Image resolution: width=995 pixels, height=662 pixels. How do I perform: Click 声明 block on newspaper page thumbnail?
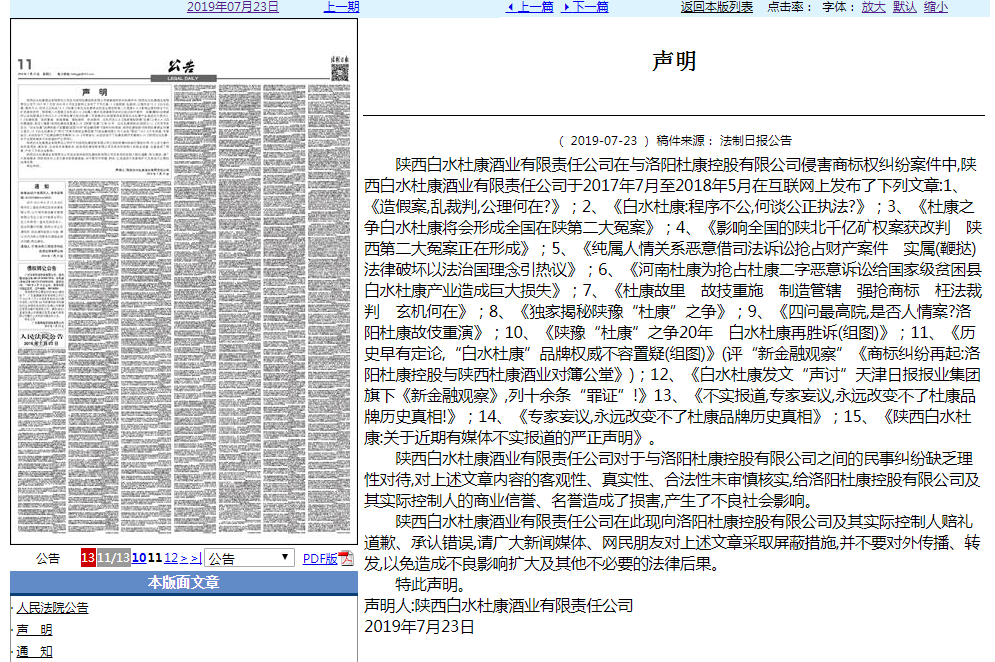pos(95,131)
